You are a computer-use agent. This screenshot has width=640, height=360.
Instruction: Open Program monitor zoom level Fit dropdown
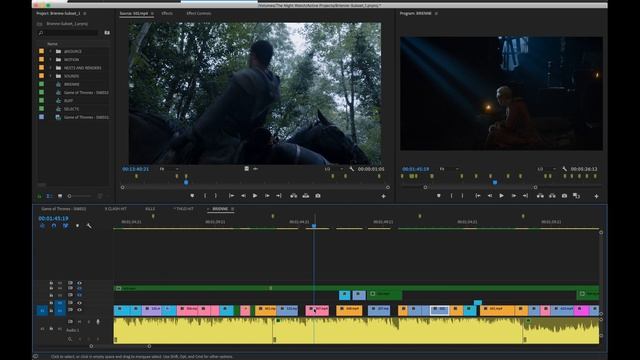click(x=449, y=169)
